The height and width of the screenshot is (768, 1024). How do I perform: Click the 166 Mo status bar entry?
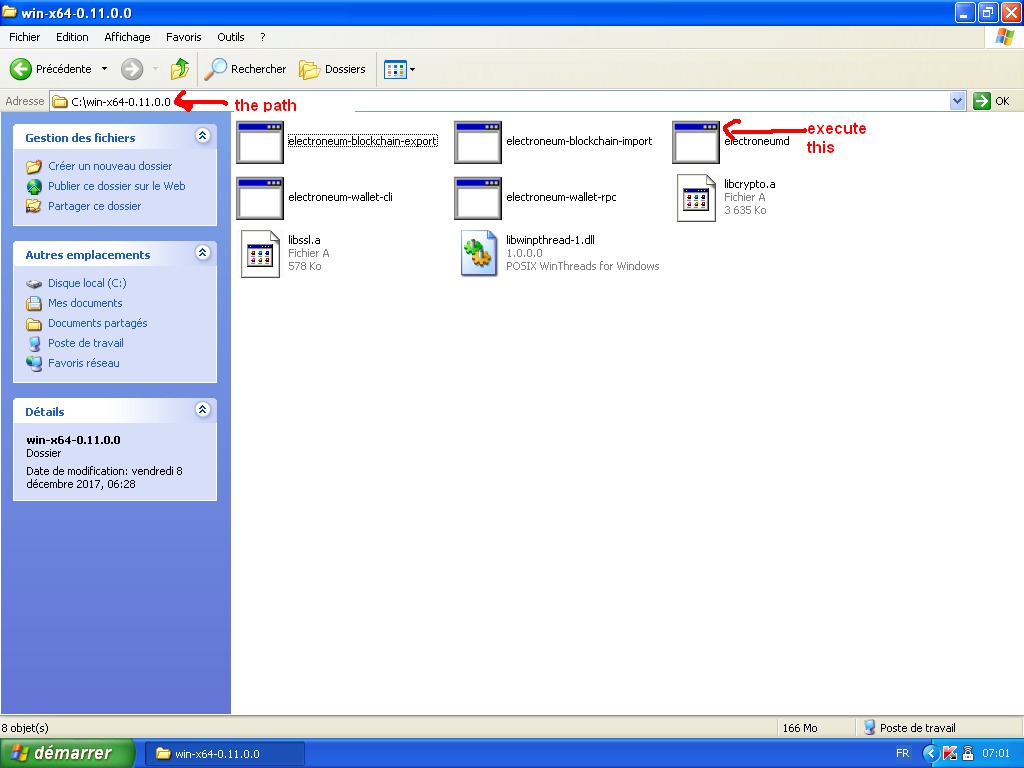(800, 728)
